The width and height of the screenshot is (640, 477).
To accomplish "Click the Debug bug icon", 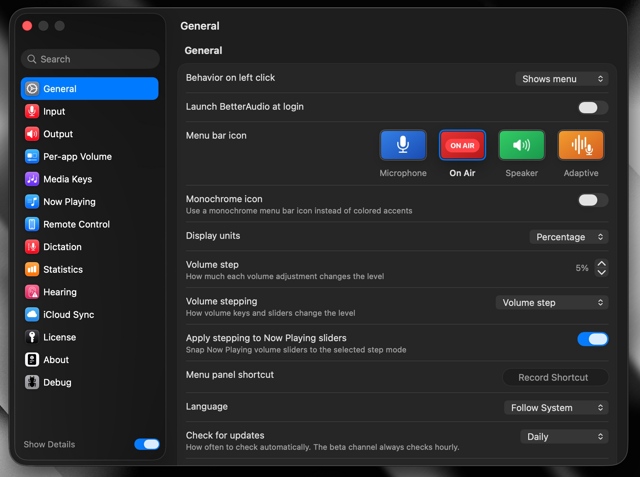I will click(32, 382).
